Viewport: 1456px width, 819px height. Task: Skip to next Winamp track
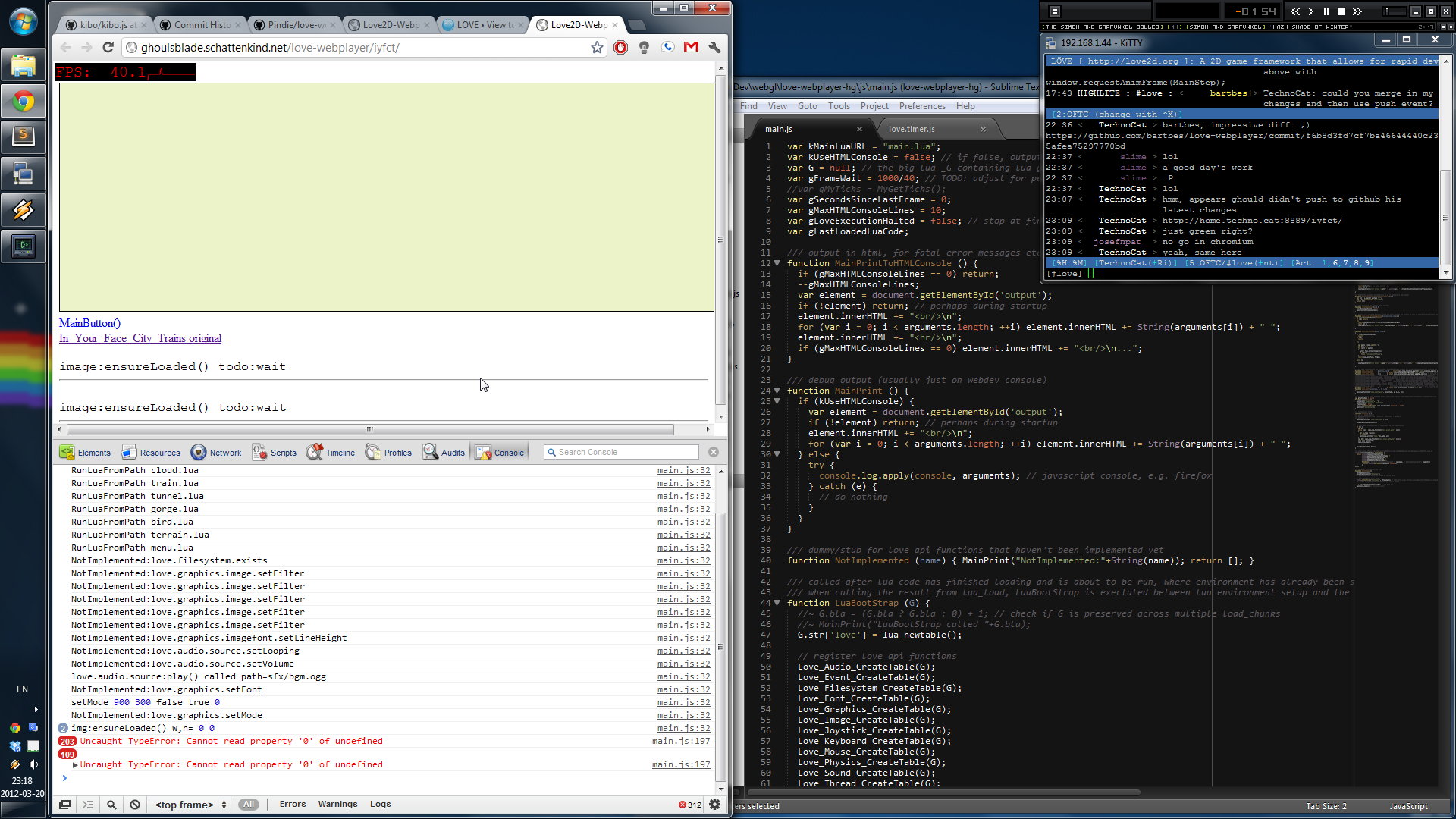tap(1357, 11)
